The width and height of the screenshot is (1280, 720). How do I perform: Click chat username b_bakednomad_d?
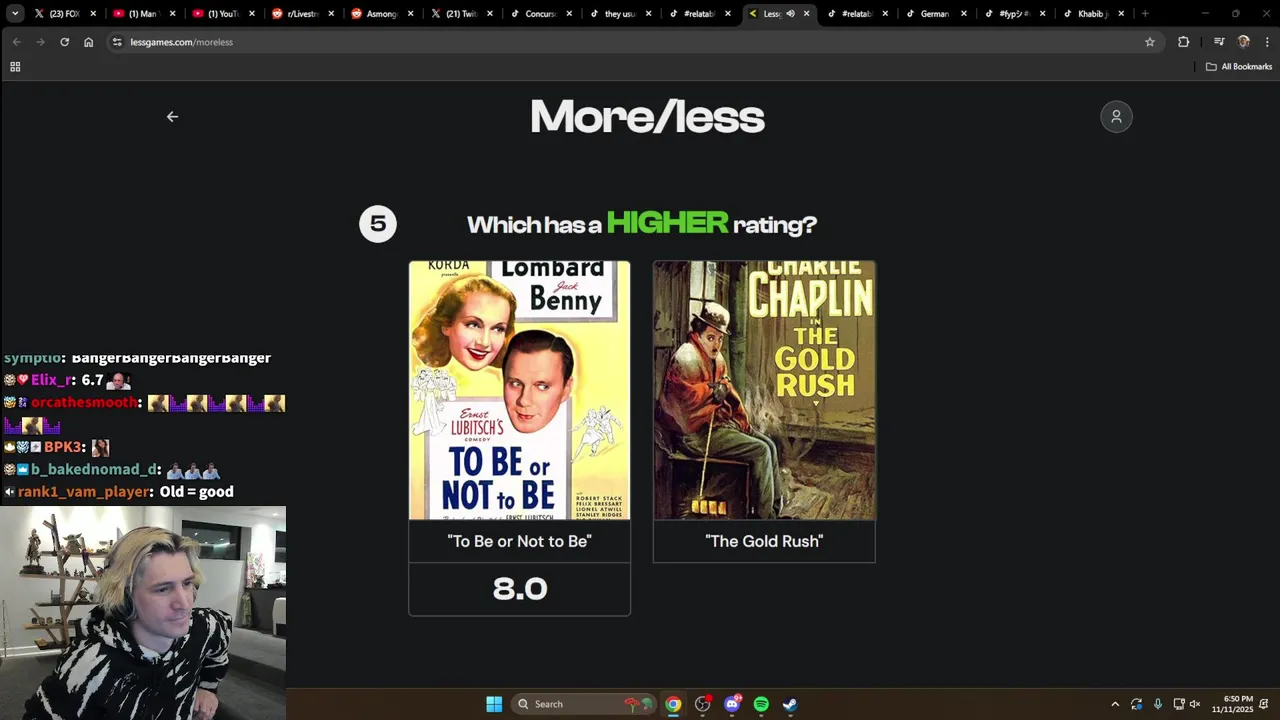(x=95, y=470)
